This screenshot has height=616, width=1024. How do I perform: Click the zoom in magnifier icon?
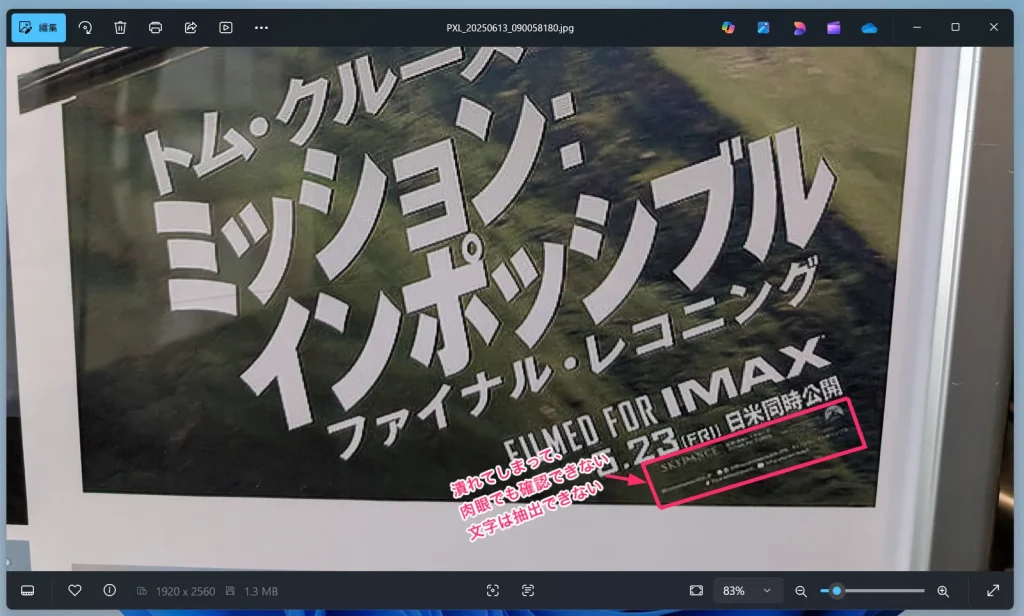[x=943, y=591]
